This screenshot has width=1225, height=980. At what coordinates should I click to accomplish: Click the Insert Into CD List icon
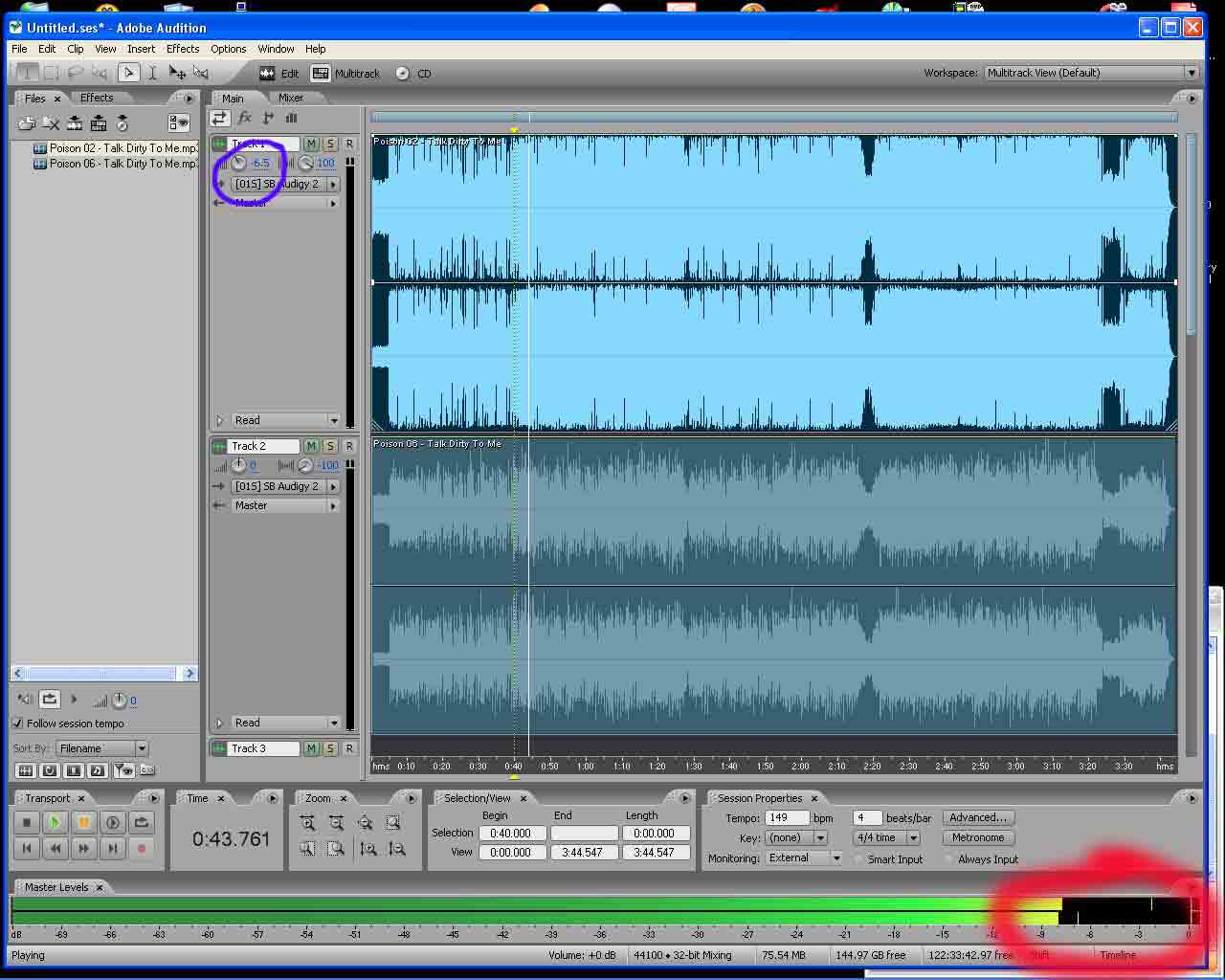122,123
